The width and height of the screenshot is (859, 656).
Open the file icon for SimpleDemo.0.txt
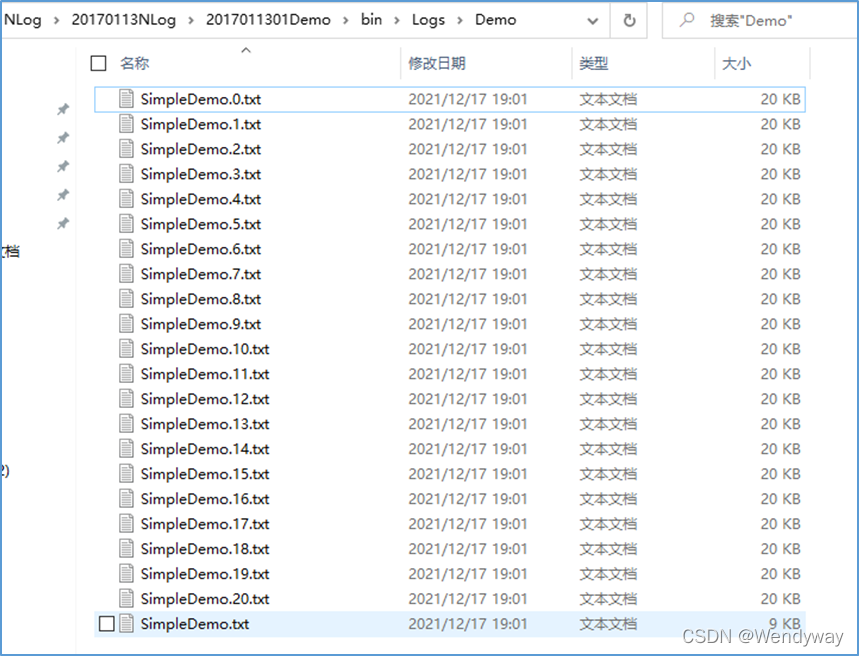[124, 99]
